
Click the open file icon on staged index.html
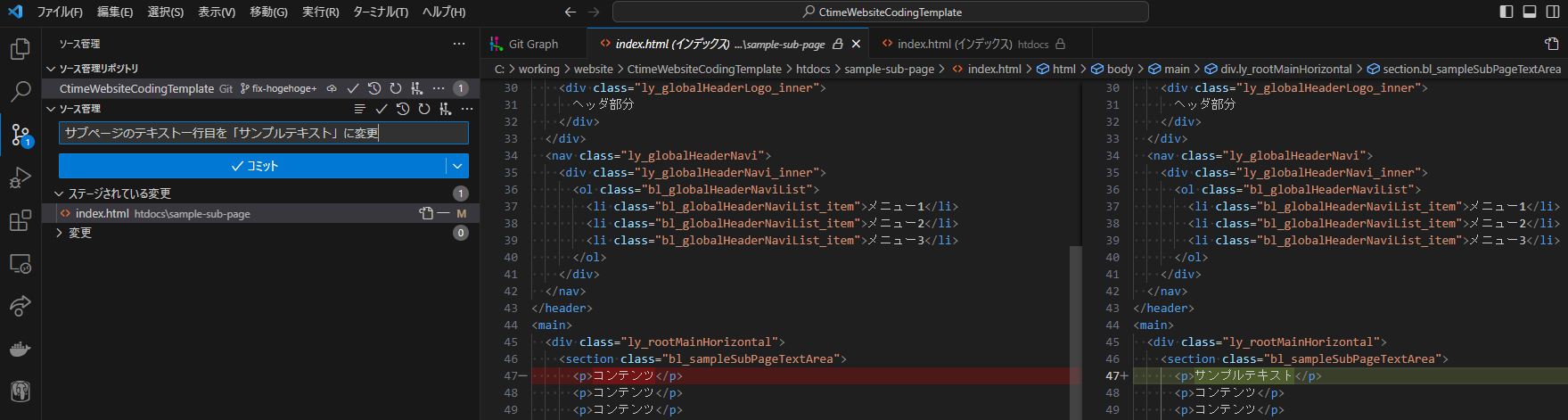pos(426,214)
